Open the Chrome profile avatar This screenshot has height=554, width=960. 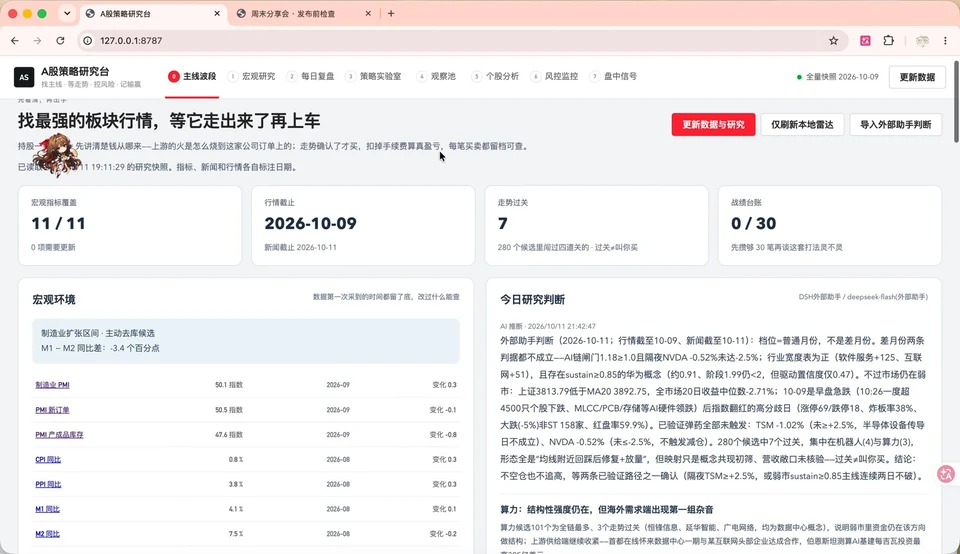coord(922,40)
